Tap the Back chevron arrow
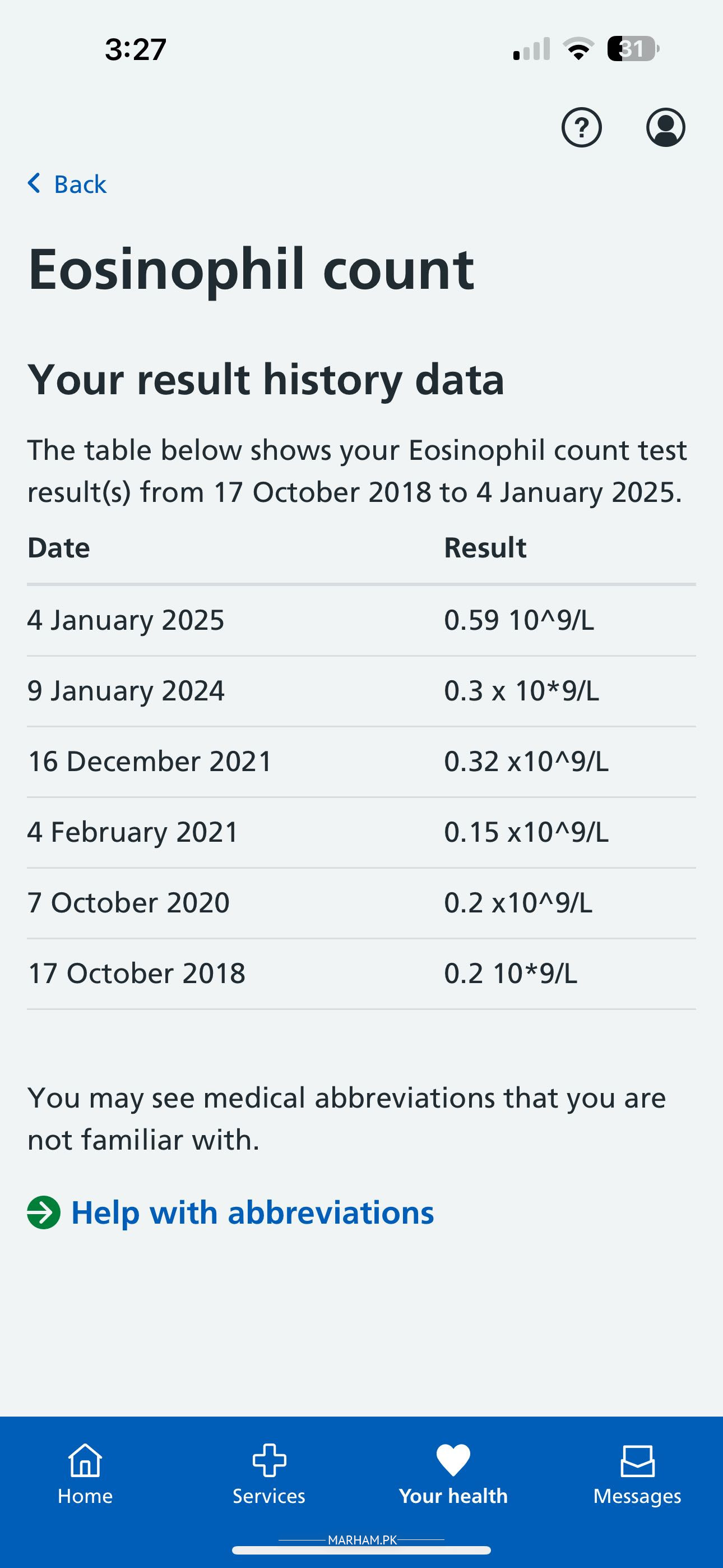 [35, 183]
